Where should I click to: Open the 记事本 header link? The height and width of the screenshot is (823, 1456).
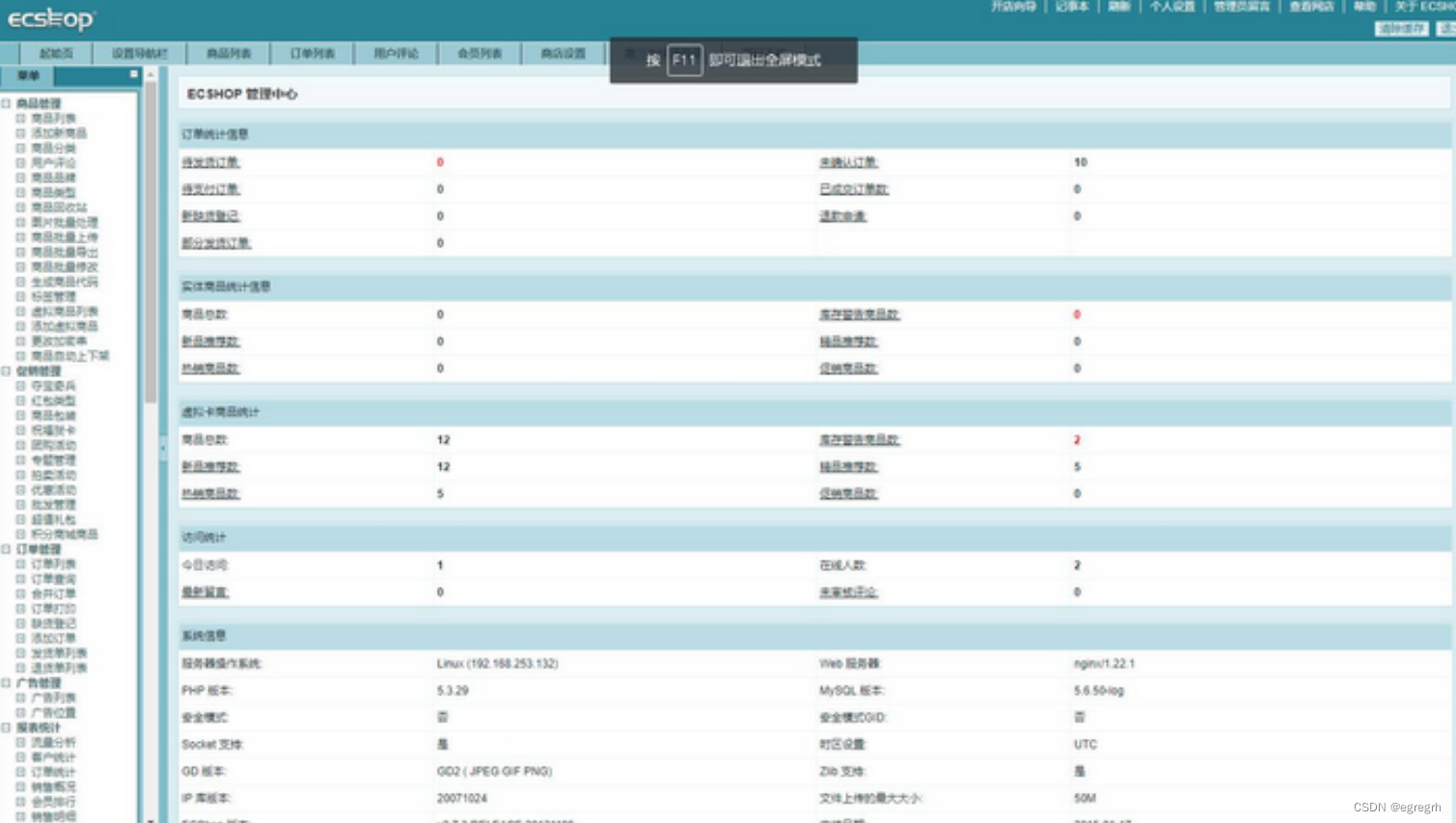(x=1071, y=7)
